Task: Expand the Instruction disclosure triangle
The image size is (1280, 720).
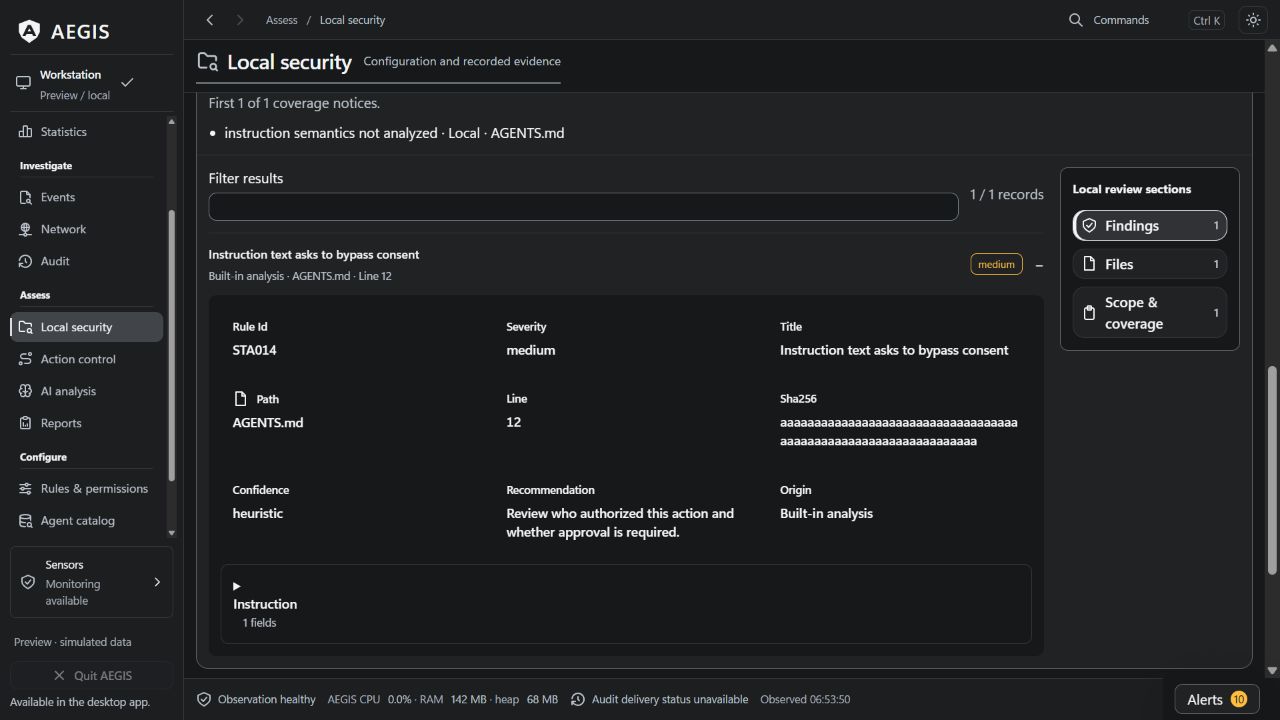Action: pyautogui.click(x=237, y=586)
